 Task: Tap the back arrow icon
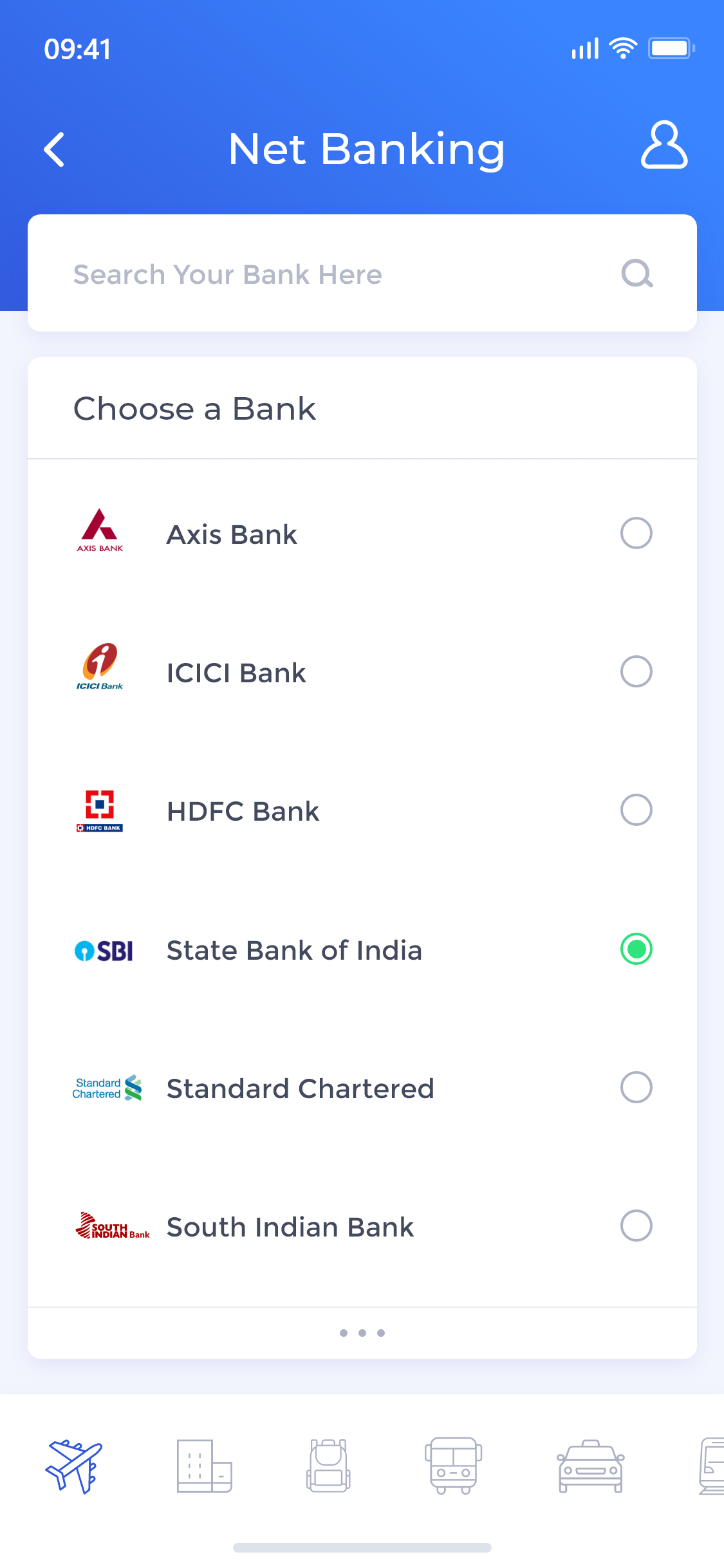click(x=55, y=149)
